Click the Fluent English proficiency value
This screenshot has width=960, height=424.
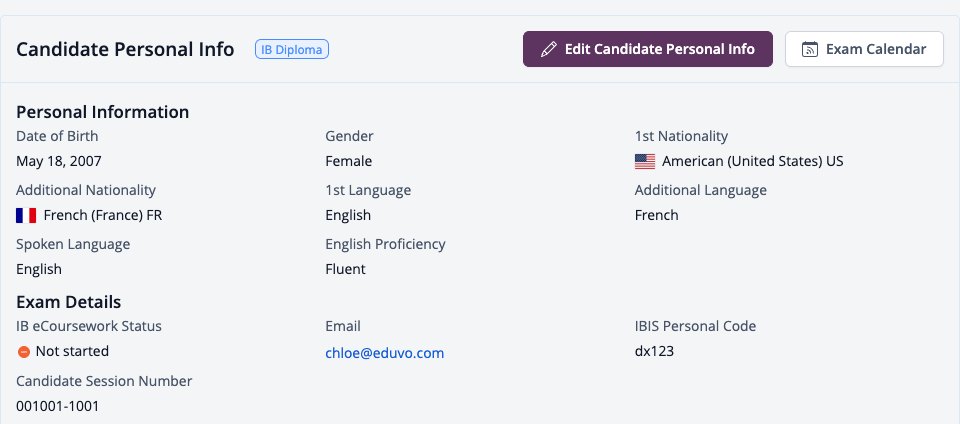(x=345, y=269)
